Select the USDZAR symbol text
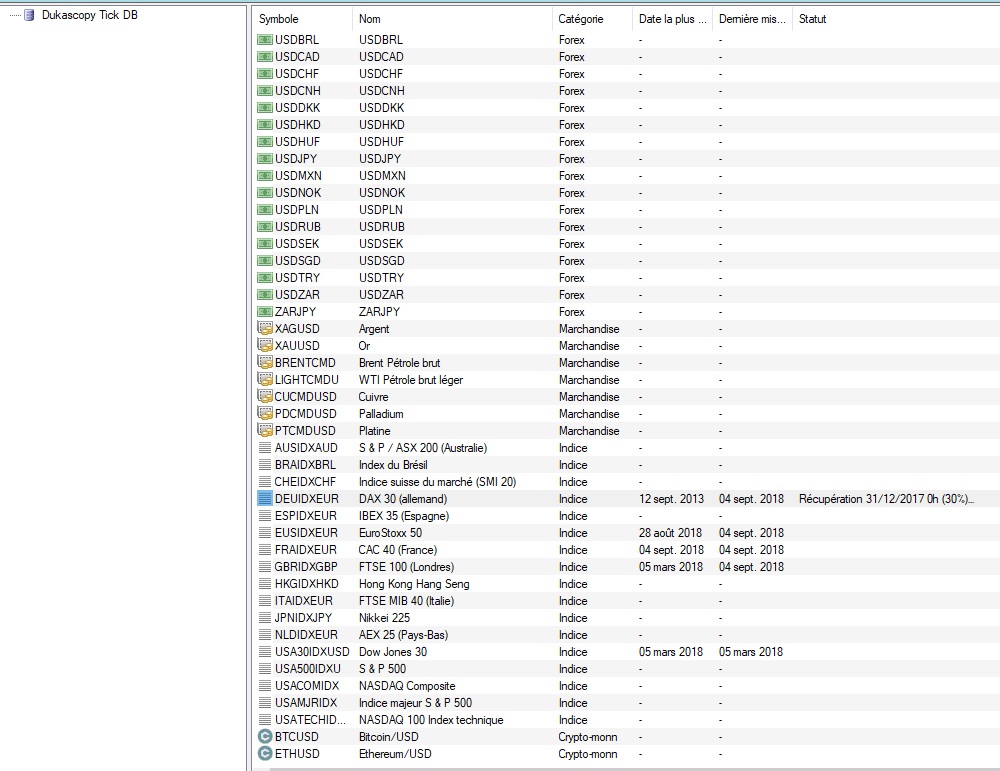Image resolution: width=1000 pixels, height=771 pixels. click(x=297, y=295)
